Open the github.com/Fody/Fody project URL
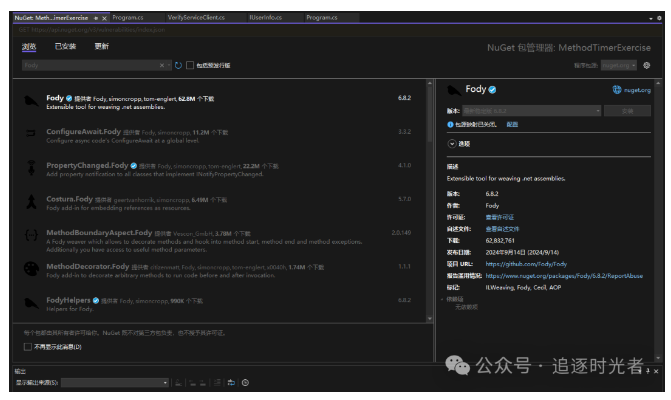 (526, 264)
